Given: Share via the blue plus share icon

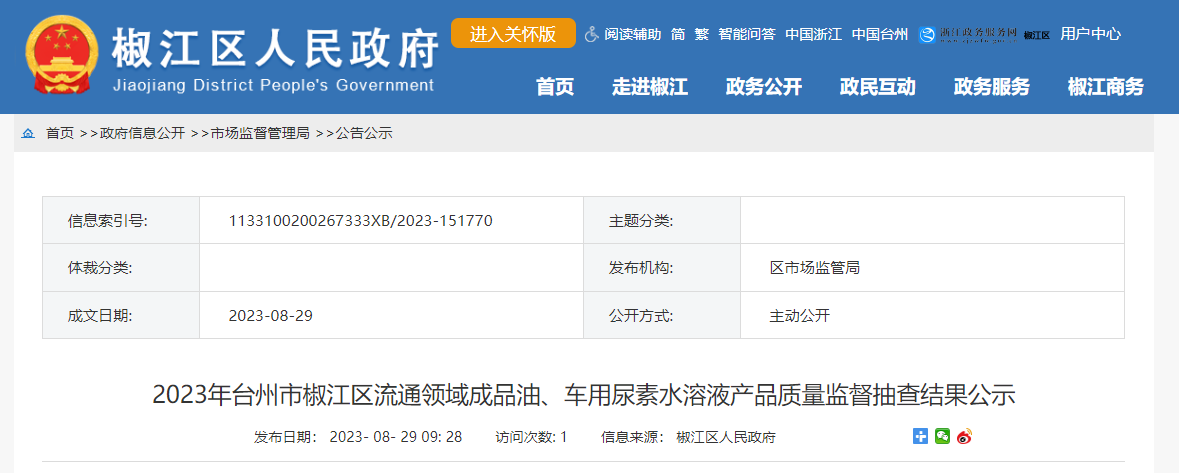Looking at the screenshot, I should coord(920,436).
